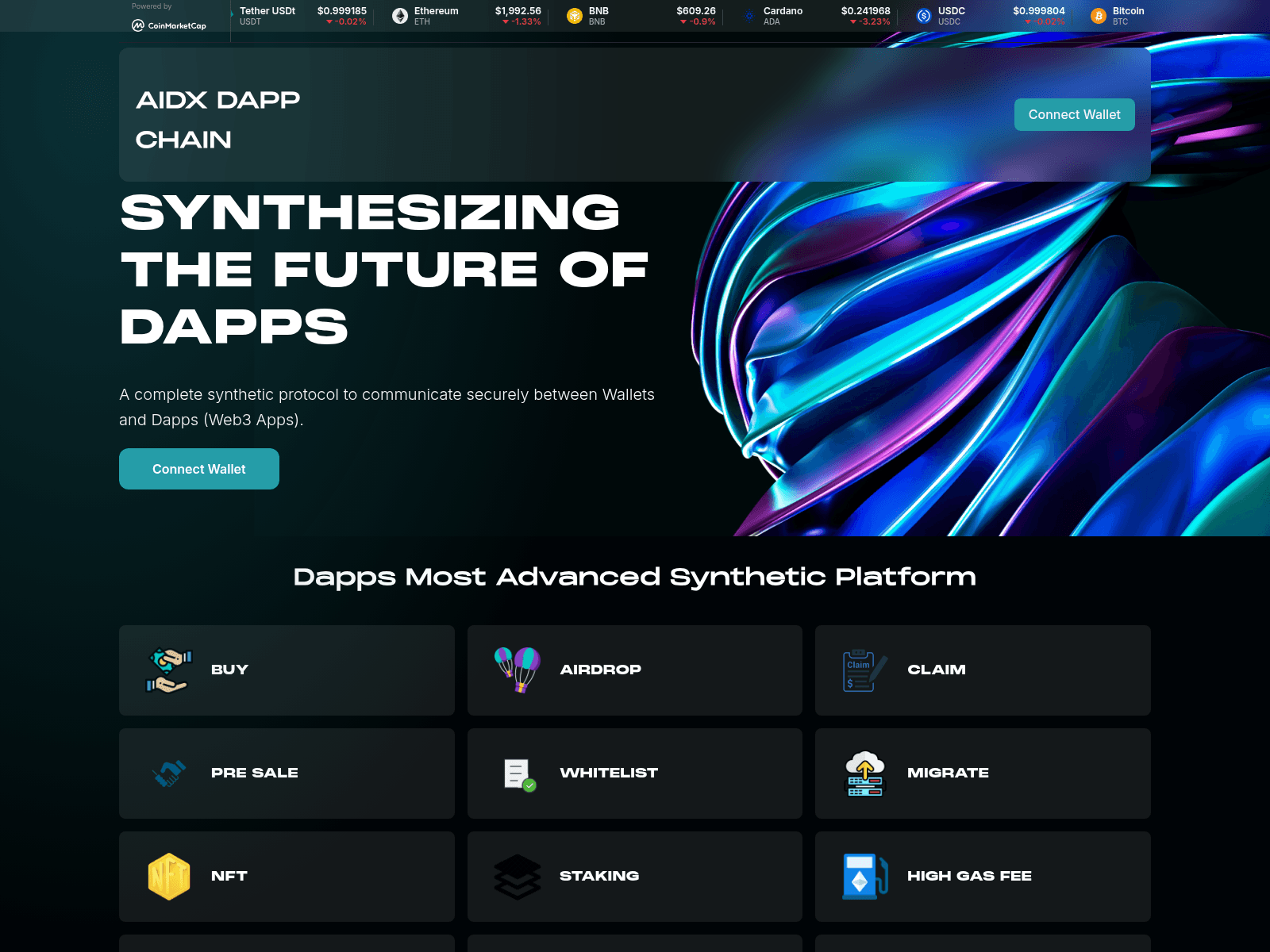Click Bitcoin ticker name
This screenshot has height=952, width=1270.
(1129, 11)
